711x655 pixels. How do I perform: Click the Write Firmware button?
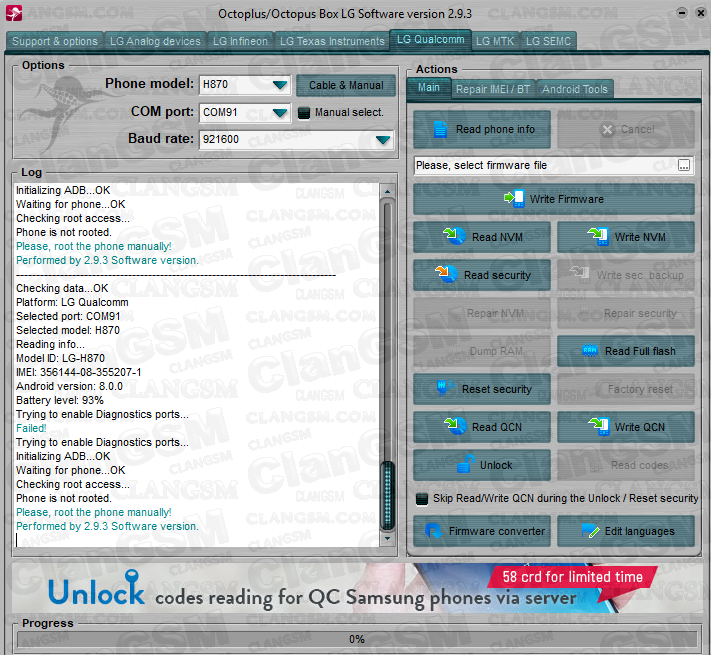pyautogui.click(x=554, y=199)
